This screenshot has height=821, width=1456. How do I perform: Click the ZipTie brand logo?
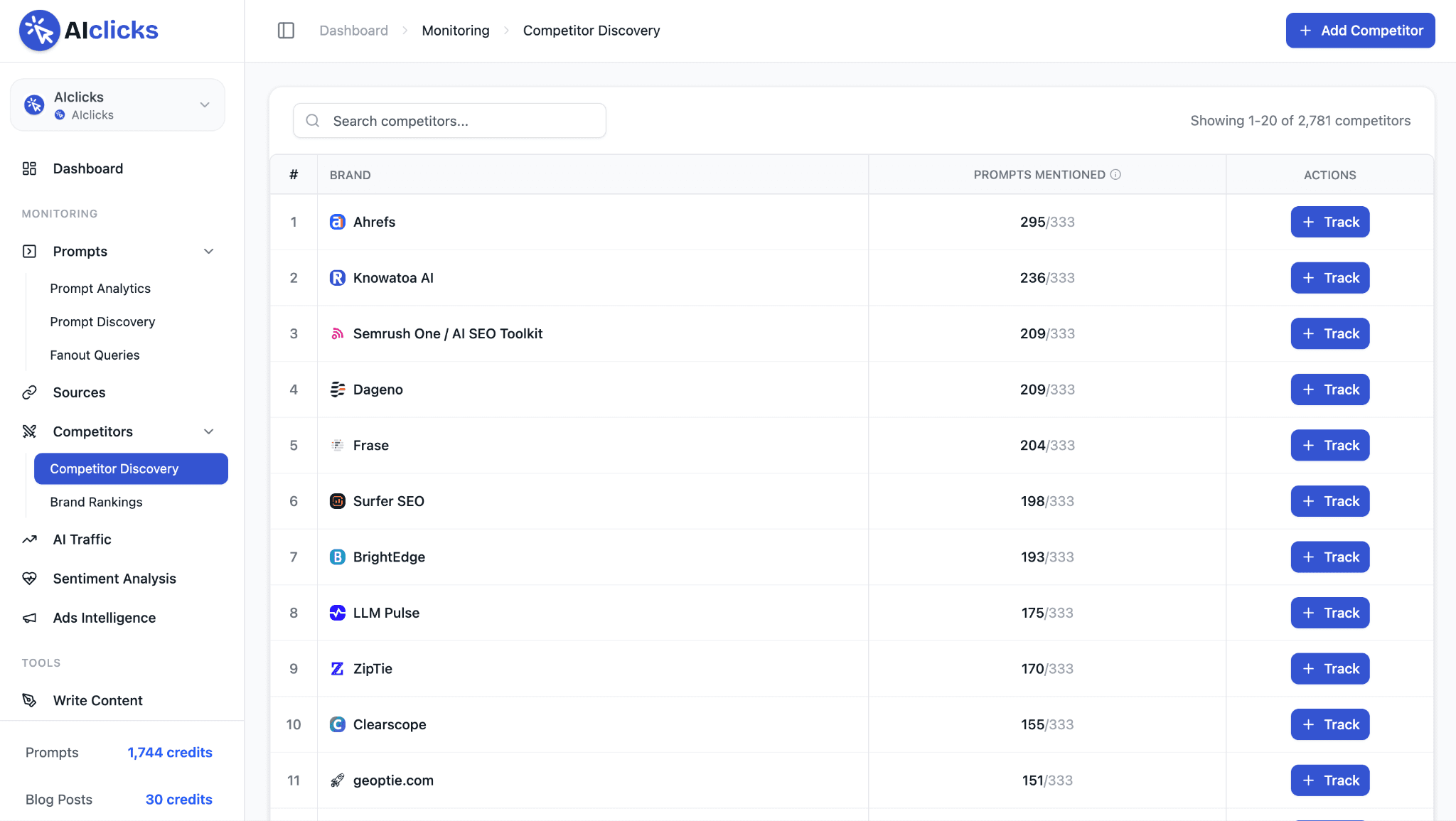tap(338, 669)
